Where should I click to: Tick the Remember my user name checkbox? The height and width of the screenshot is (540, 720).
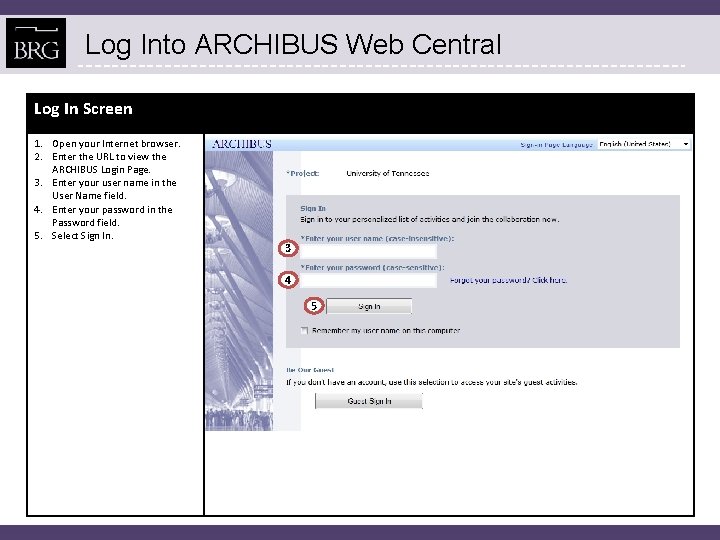(304, 331)
